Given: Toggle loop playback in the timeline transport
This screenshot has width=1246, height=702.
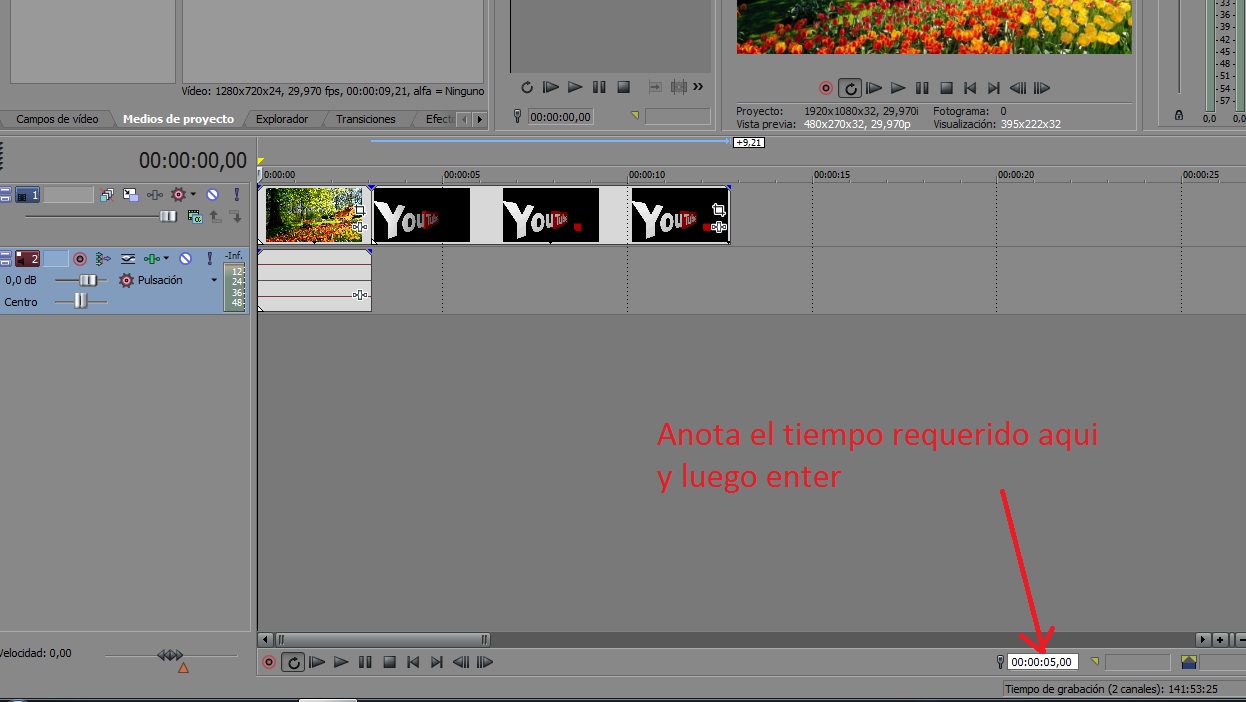Looking at the screenshot, I should point(293,662).
